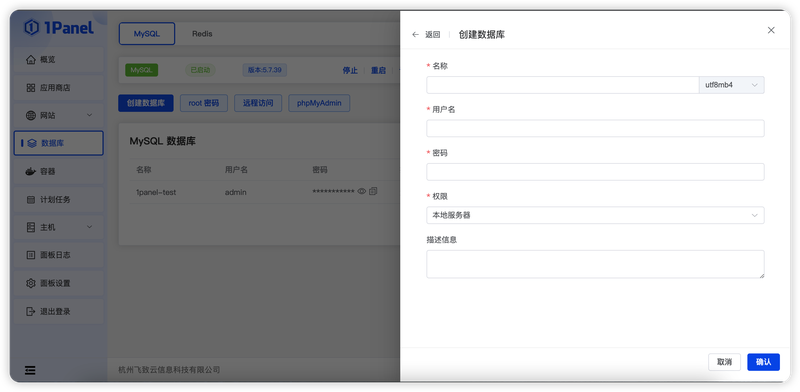This screenshot has width=800, height=392.
Task: Collapse sidebar with the hamburger icon
Action: [x=30, y=370]
